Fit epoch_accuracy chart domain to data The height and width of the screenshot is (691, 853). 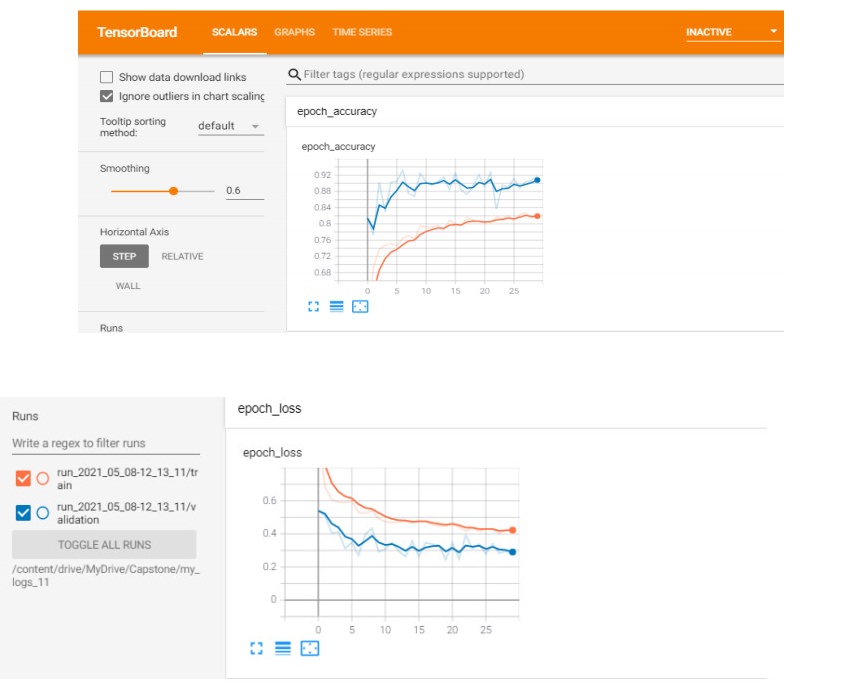pyautogui.click(x=361, y=306)
